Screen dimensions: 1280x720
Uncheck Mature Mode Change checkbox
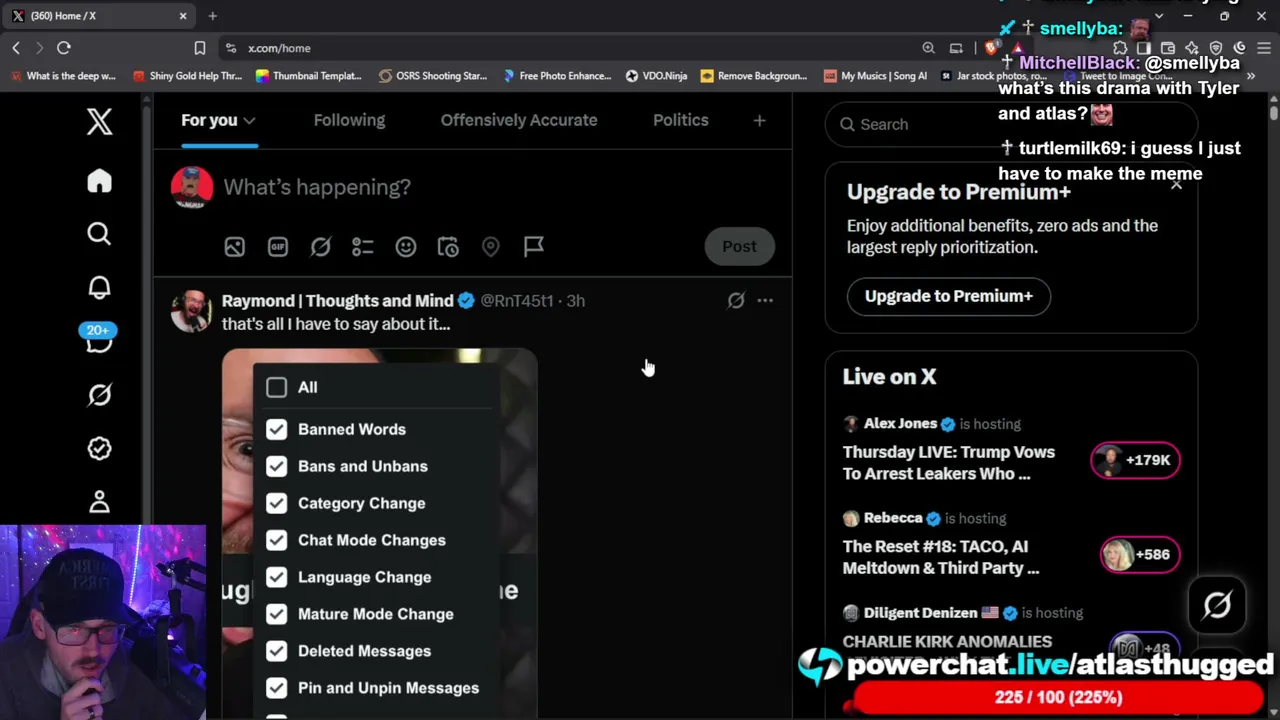click(x=276, y=614)
